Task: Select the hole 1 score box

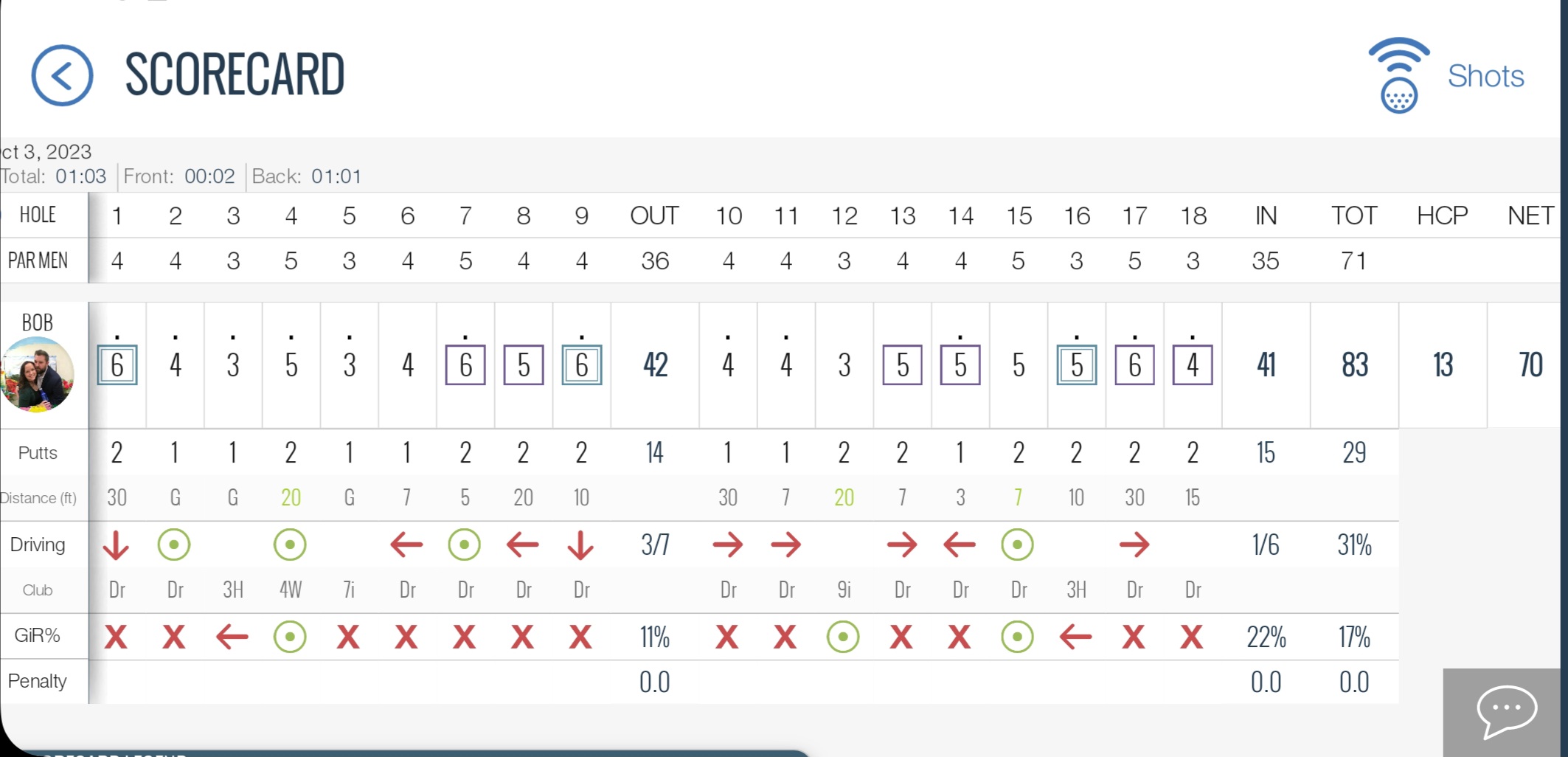Action: [x=117, y=365]
